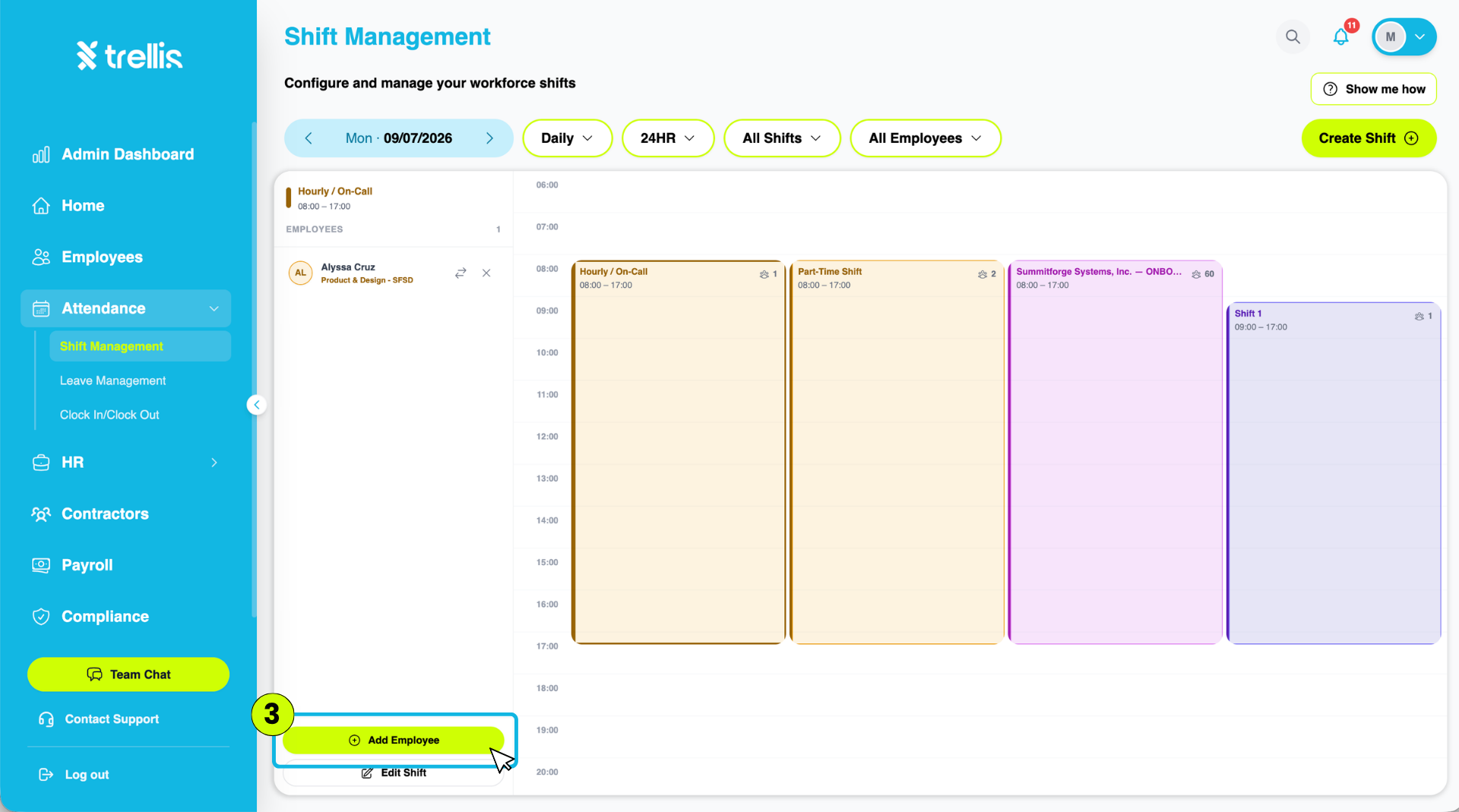Open Clock In/Clock Out submenu item
The width and height of the screenshot is (1459, 812).
pos(109,415)
